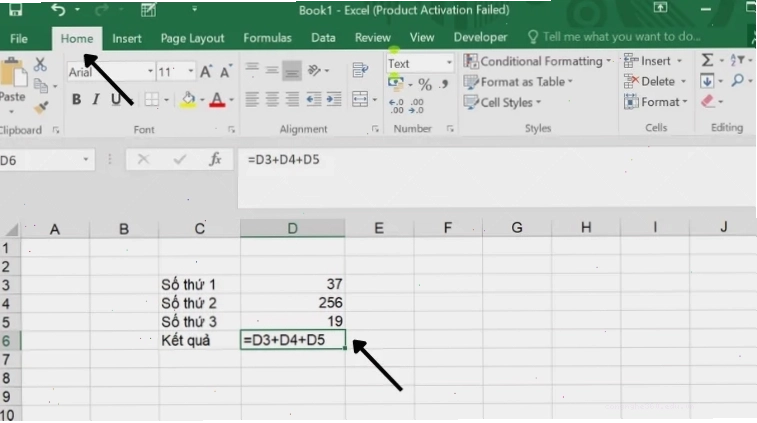Increase font size with large A
757x423 pixels.
point(206,72)
